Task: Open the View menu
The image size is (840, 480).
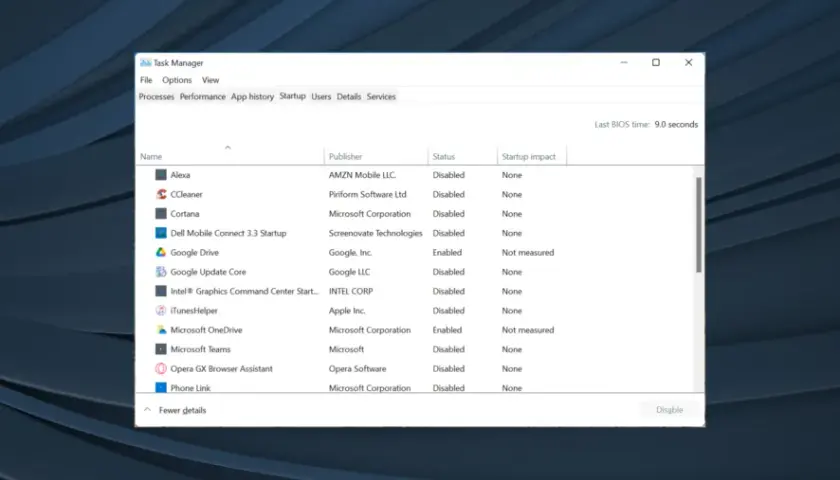Action: pyautogui.click(x=211, y=80)
